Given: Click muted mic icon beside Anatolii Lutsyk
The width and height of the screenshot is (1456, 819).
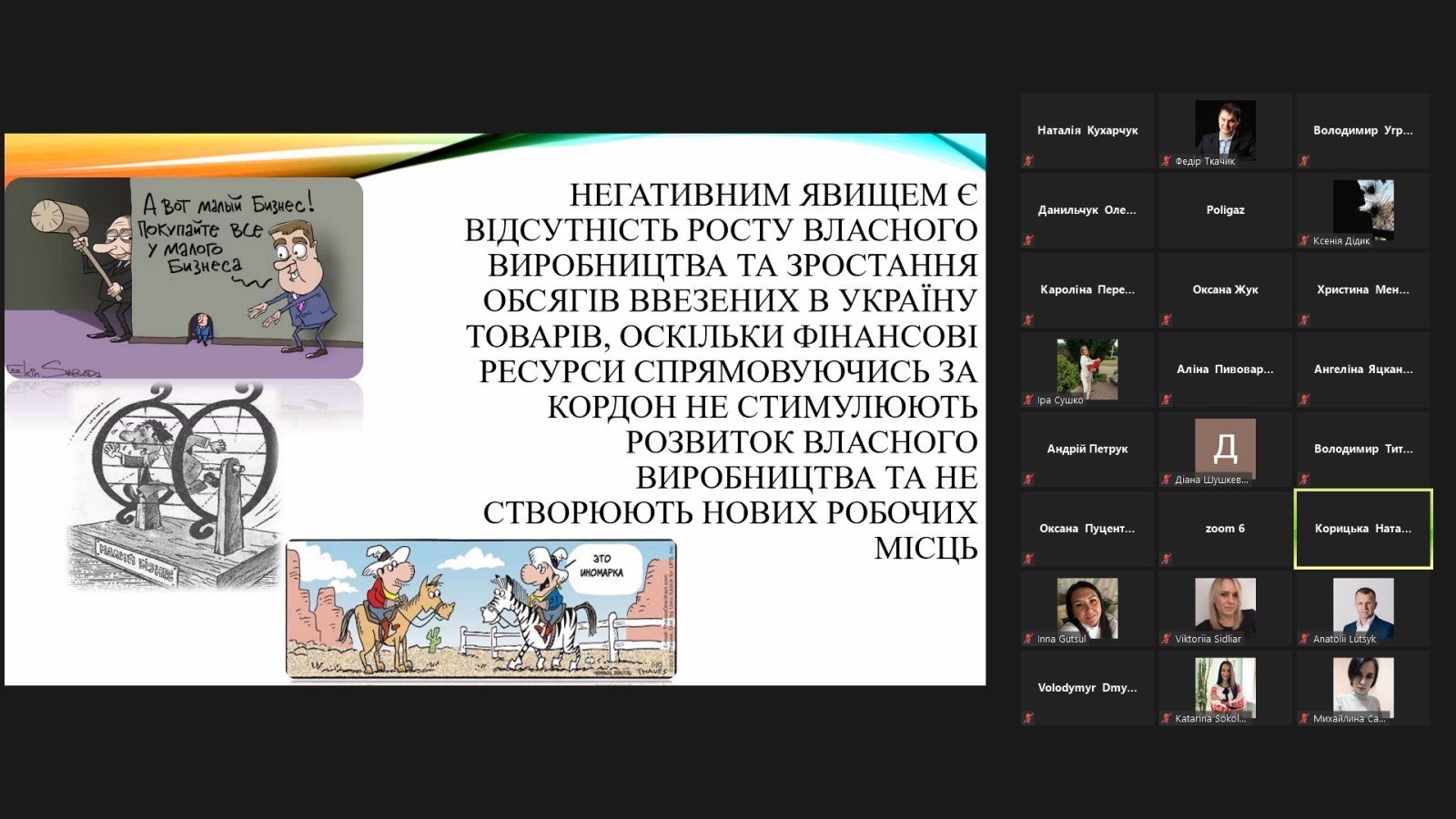Looking at the screenshot, I should 1304,639.
